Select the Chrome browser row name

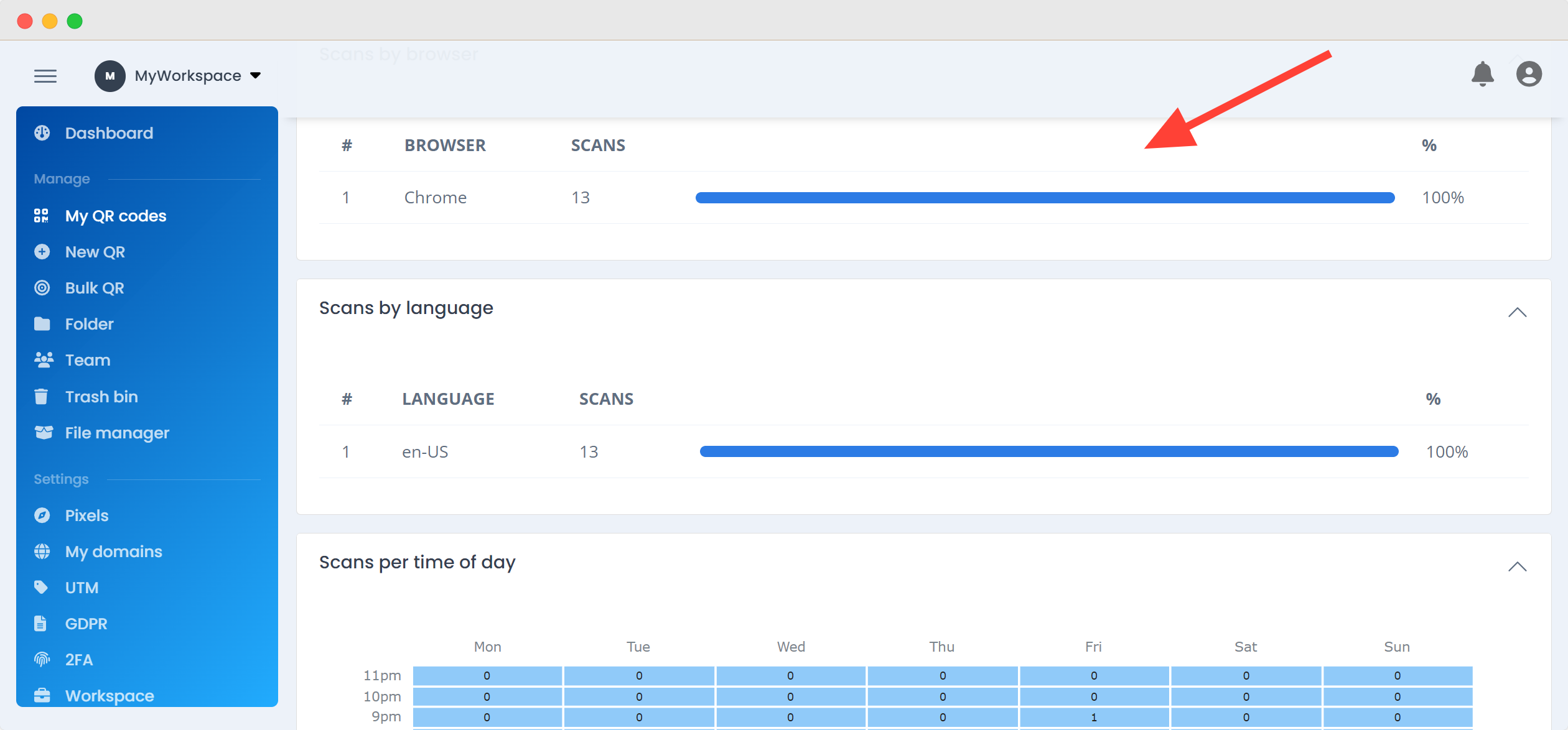coord(436,198)
